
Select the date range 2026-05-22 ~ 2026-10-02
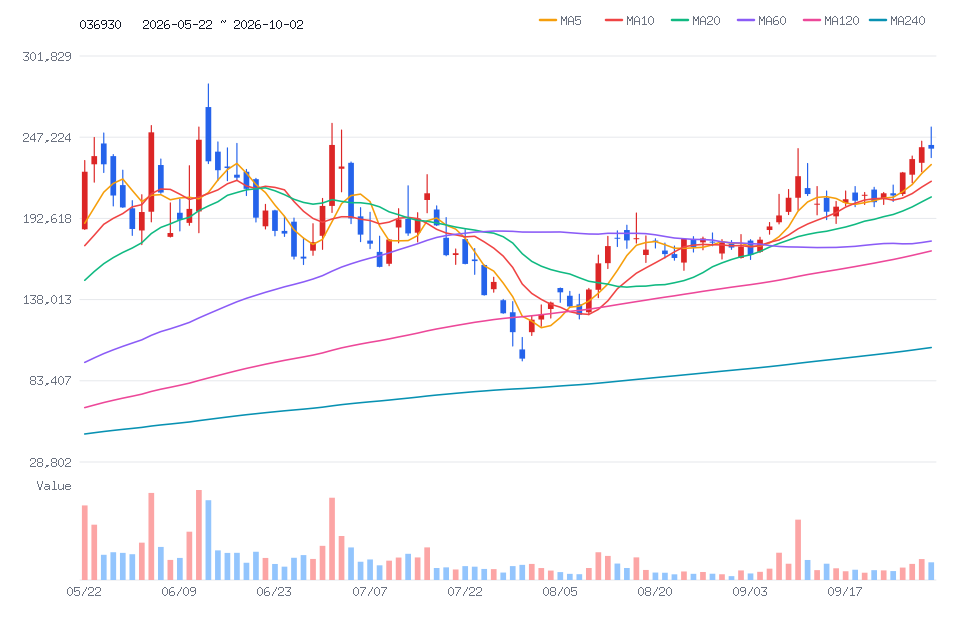coord(223,24)
